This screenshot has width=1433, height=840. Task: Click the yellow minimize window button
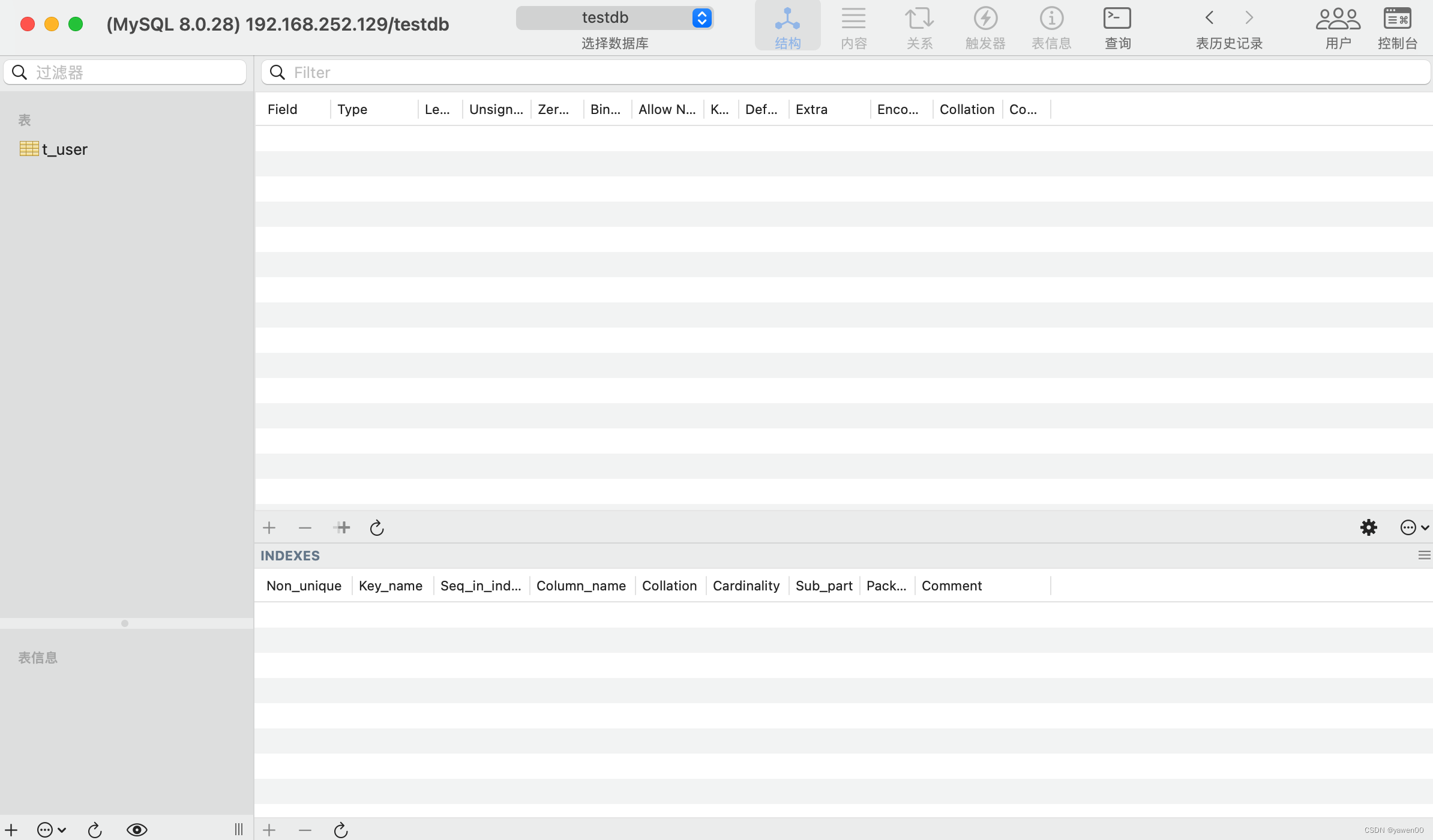[52, 24]
